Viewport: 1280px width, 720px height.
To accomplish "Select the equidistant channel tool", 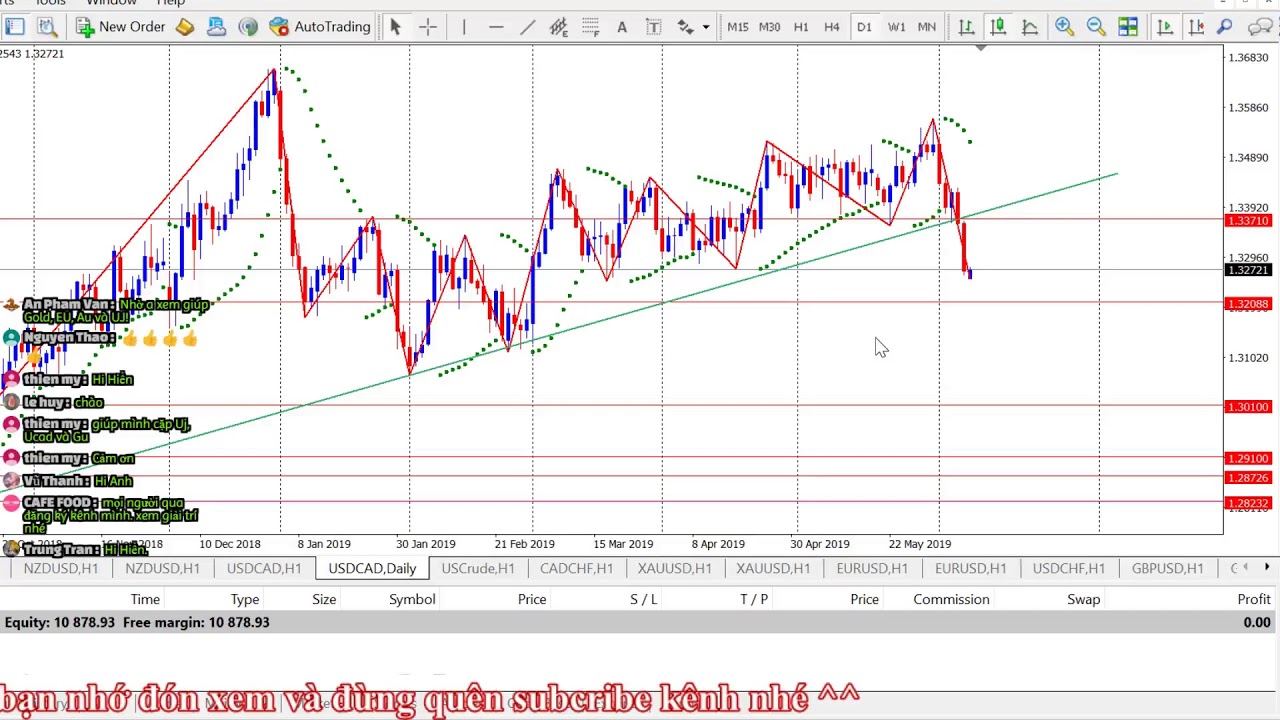I will 558,27.
